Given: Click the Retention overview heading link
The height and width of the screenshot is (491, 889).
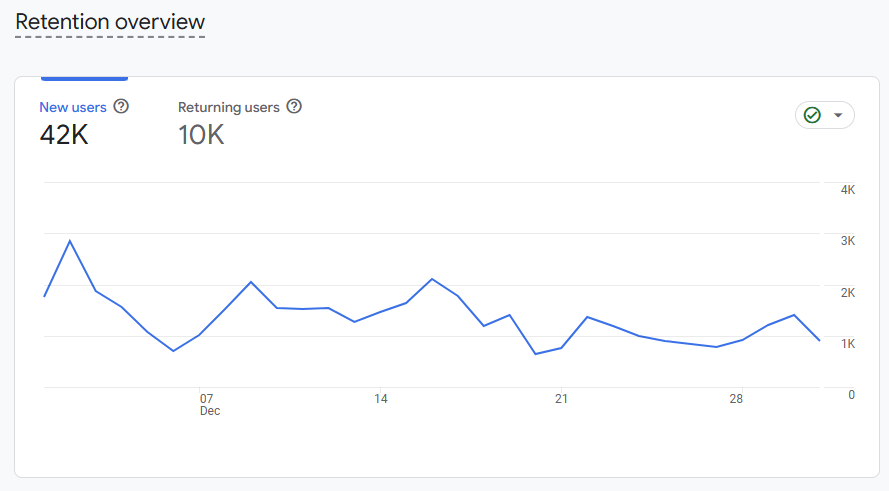Looking at the screenshot, I should coord(110,22).
